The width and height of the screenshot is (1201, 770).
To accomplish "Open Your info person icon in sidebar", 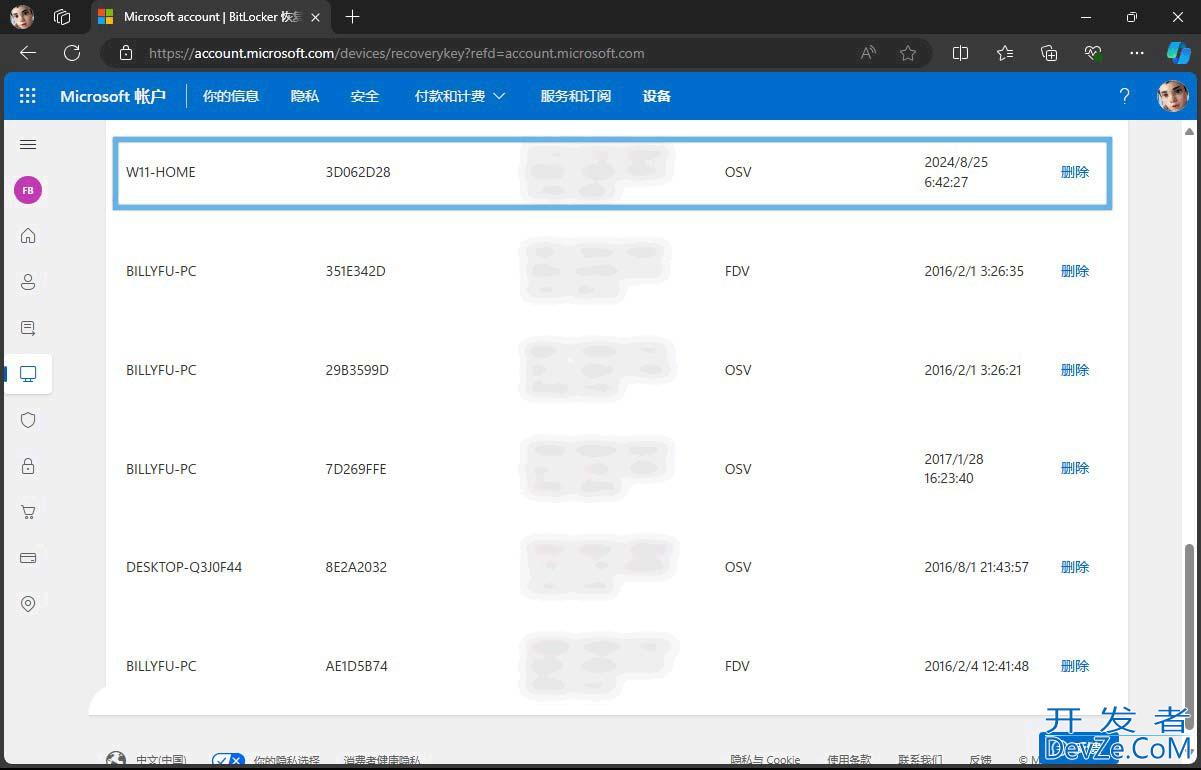I will pos(28,282).
